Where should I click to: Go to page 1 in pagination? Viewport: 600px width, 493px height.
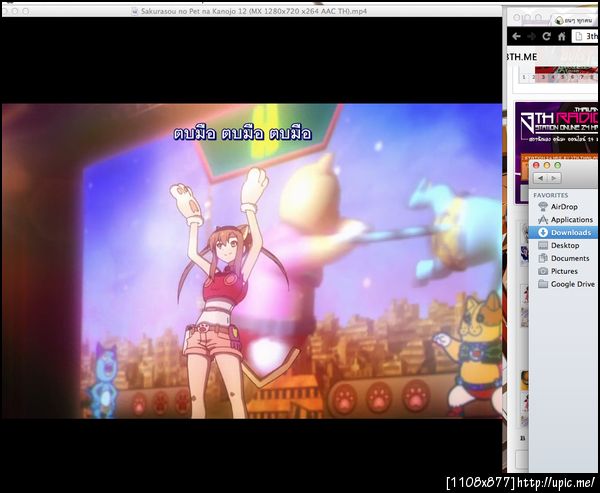pos(524,77)
